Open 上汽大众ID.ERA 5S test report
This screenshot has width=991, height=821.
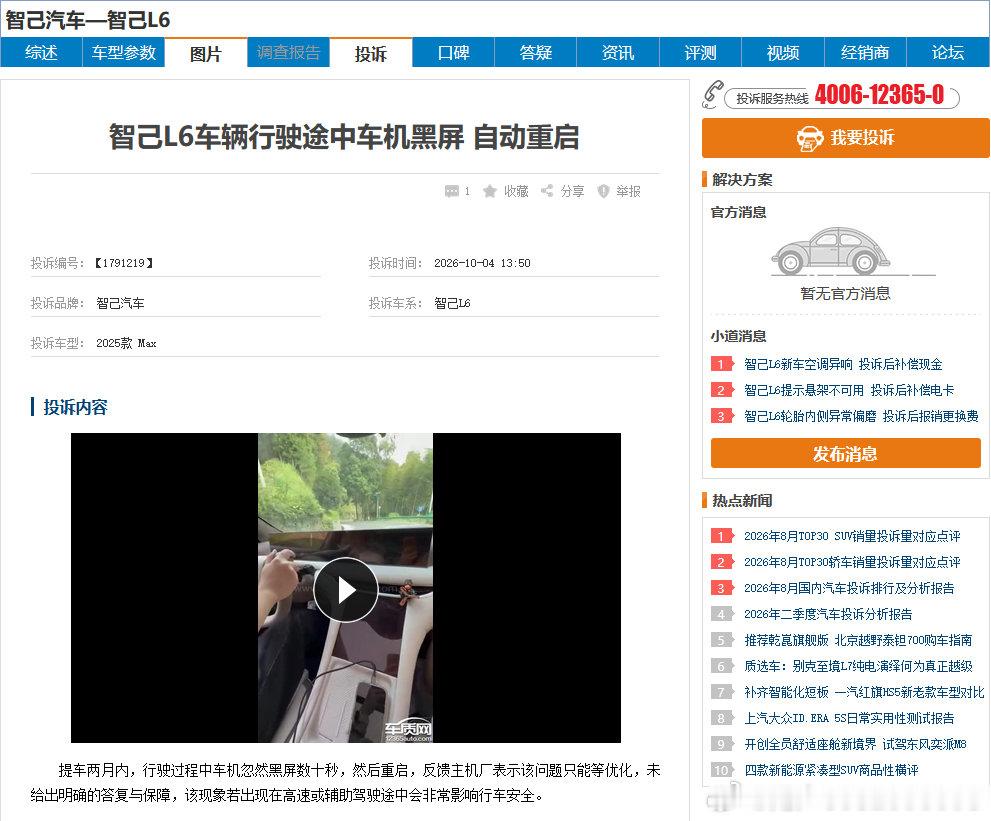coord(849,718)
